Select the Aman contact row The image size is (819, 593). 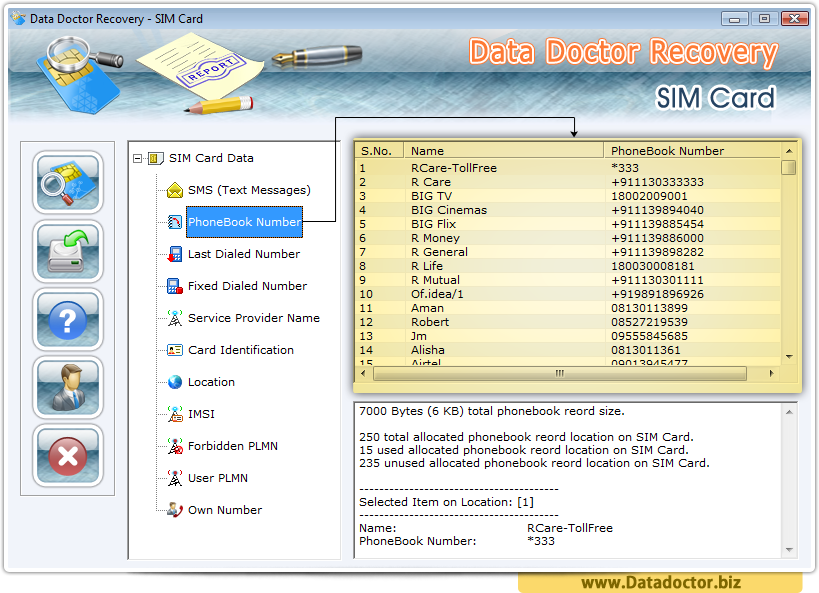[568, 308]
